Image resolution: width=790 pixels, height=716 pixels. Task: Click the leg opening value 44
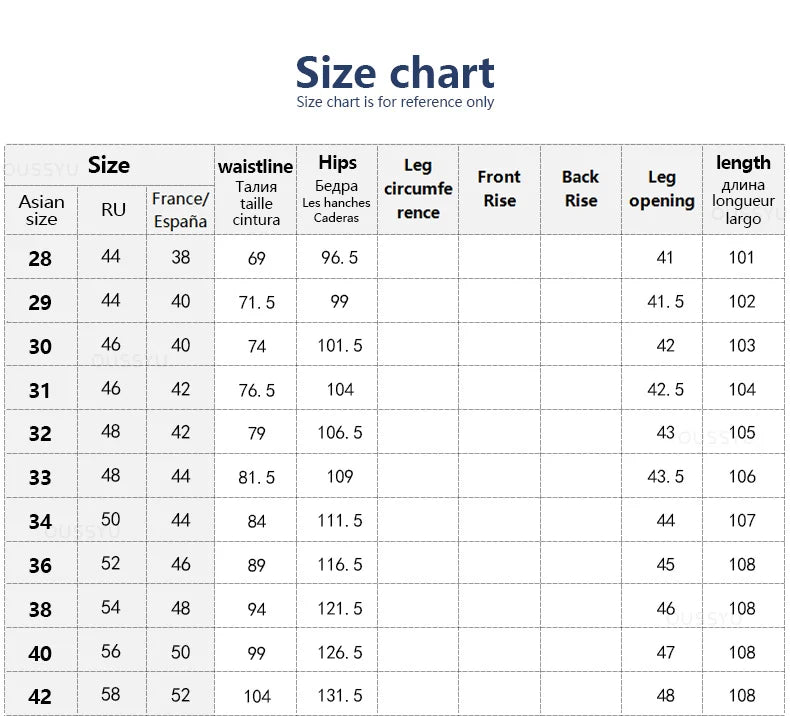pyautogui.click(x=665, y=521)
